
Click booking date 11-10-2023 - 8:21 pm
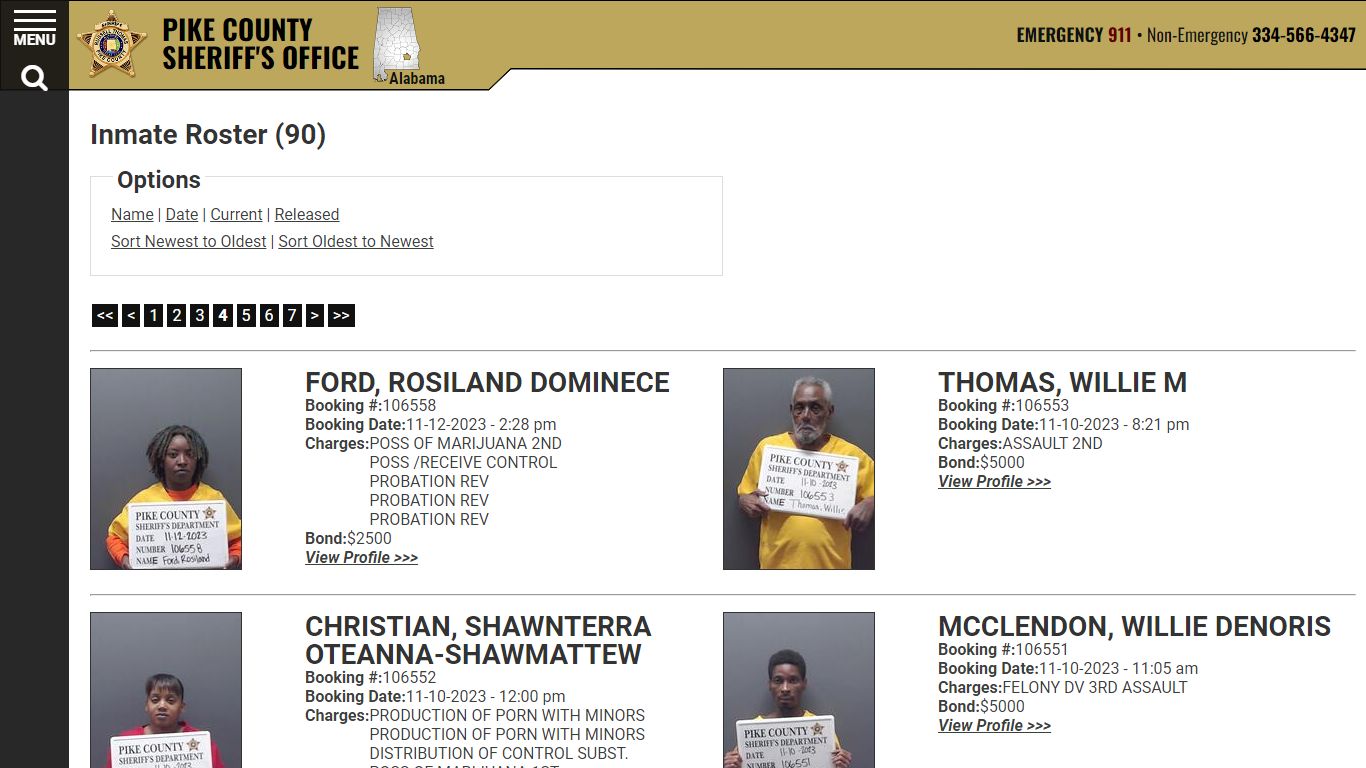pyautogui.click(x=1114, y=424)
